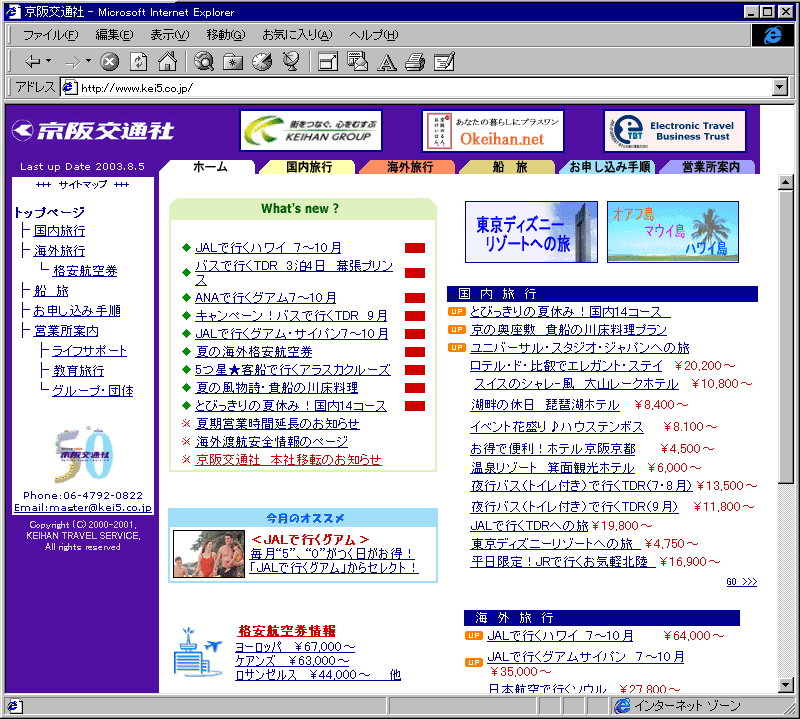The width and height of the screenshot is (800, 719).
Task: Open back button history dropdown arrow
Action: point(49,61)
